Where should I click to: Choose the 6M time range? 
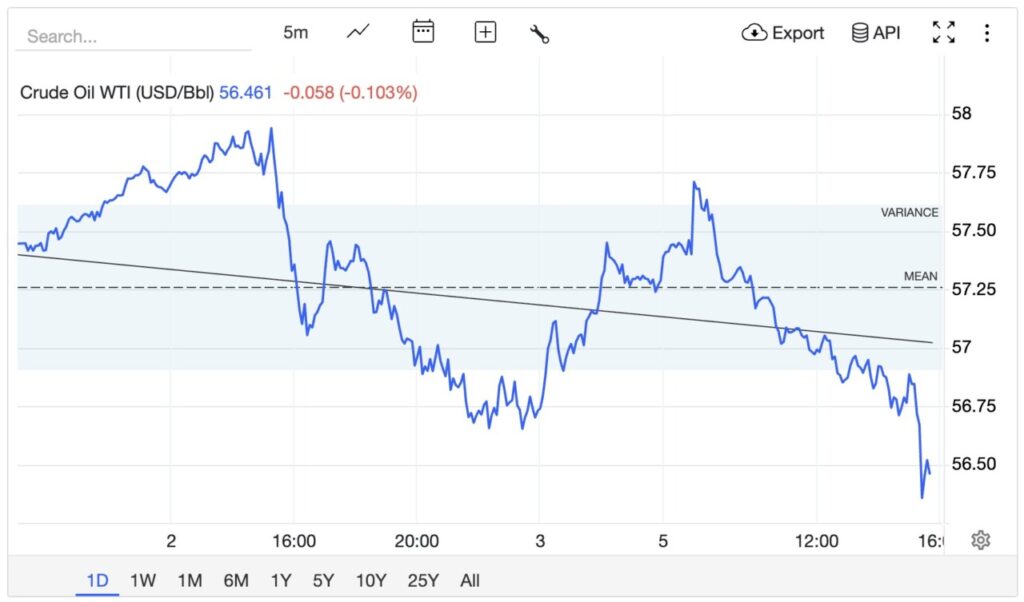tap(236, 580)
